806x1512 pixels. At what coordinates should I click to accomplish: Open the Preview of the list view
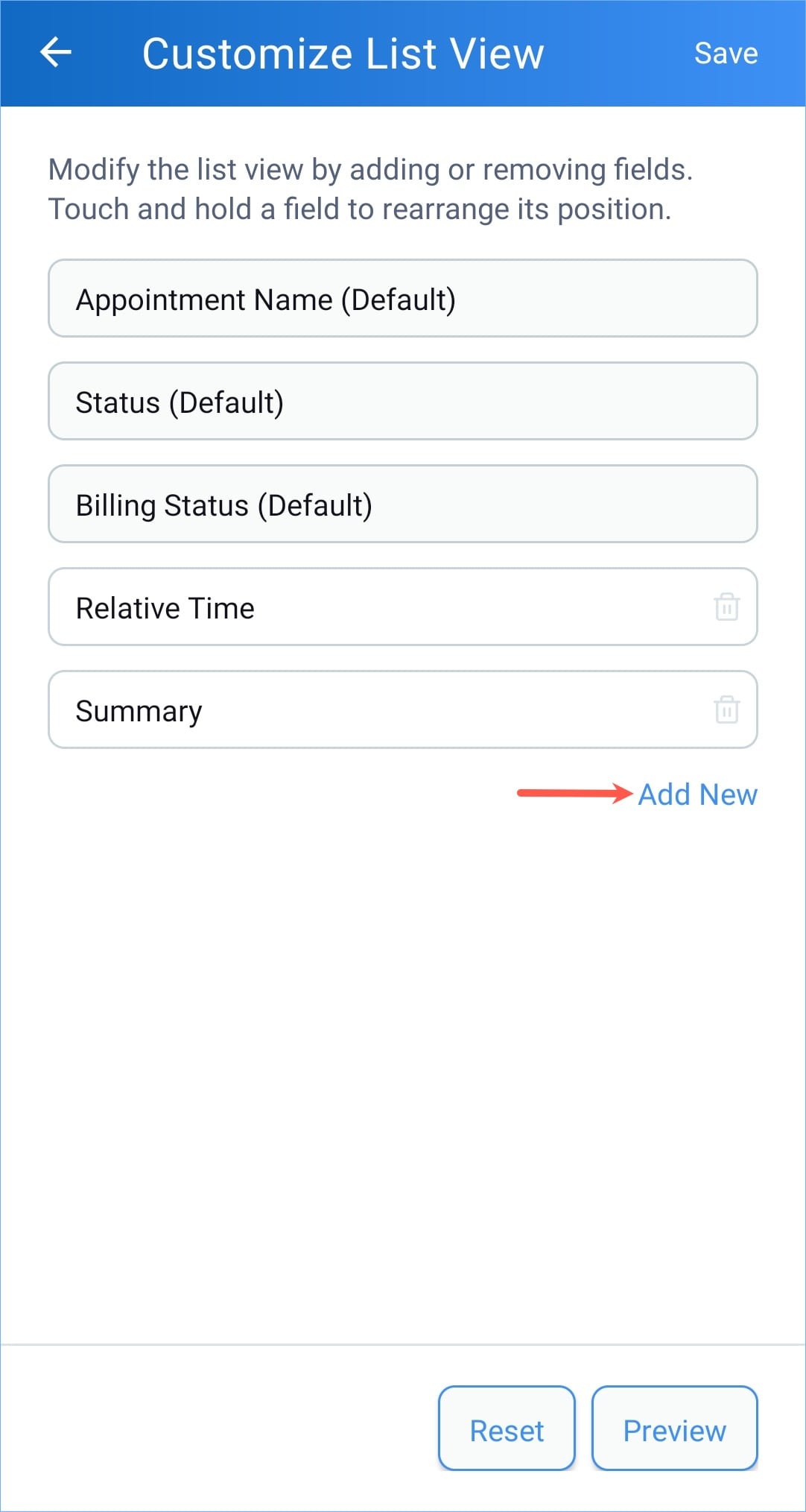674,1430
